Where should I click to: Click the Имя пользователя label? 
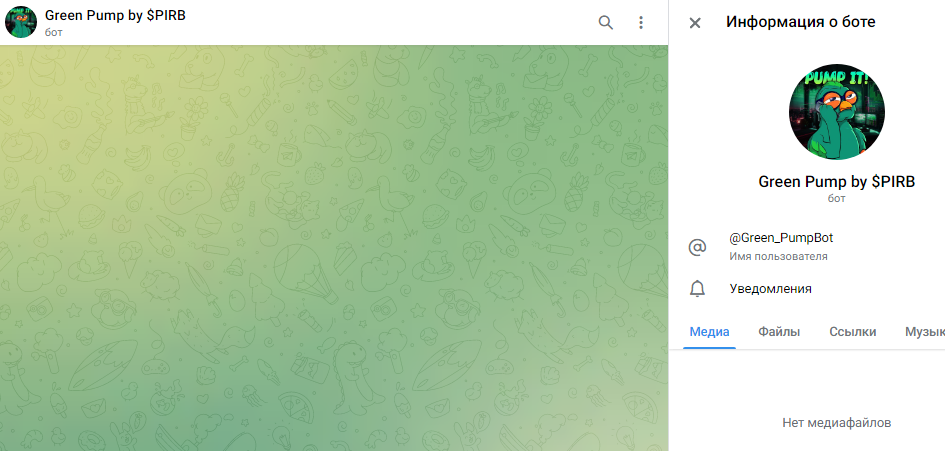coord(778,256)
